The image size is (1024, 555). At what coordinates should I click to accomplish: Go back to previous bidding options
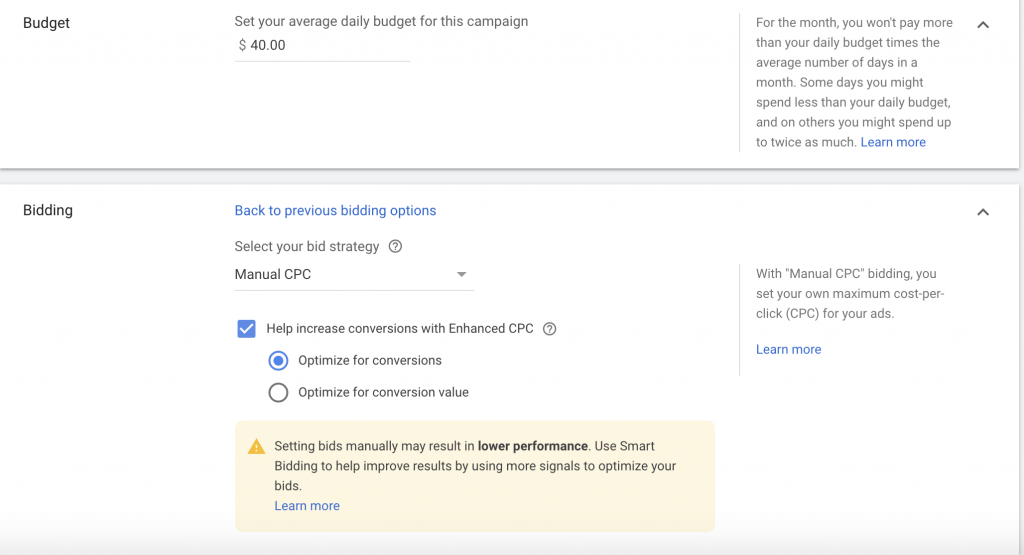coord(335,210)
